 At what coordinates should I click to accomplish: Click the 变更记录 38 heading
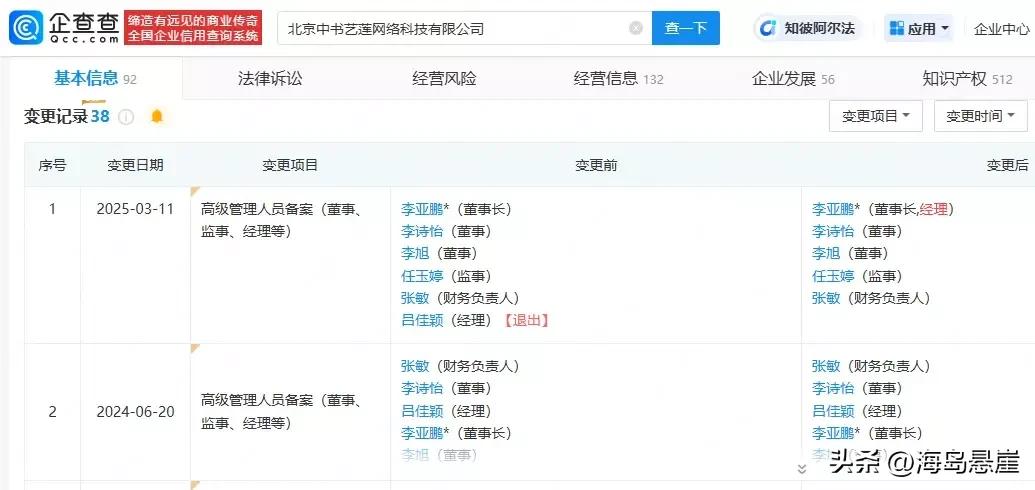(x=67, y=116)
